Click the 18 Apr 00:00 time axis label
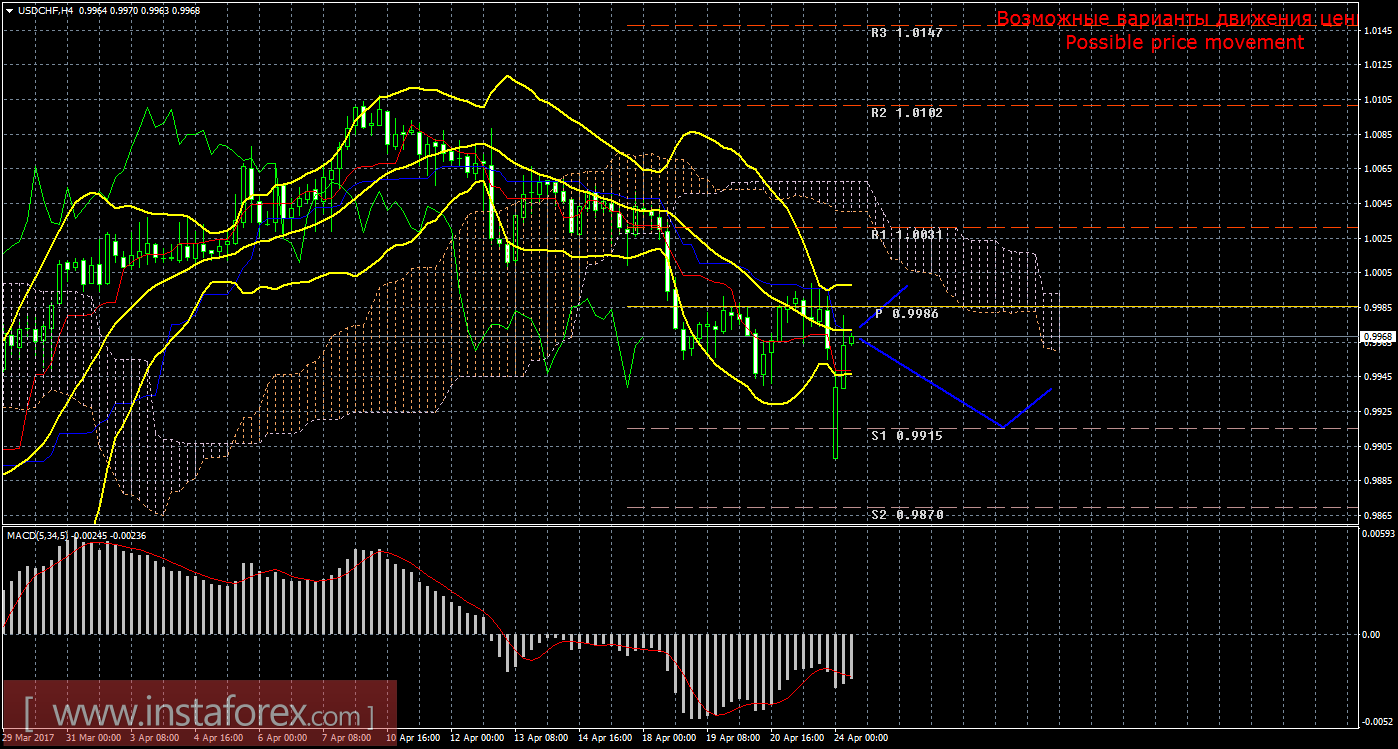The image size is (1398, 749). coord(669,737)
